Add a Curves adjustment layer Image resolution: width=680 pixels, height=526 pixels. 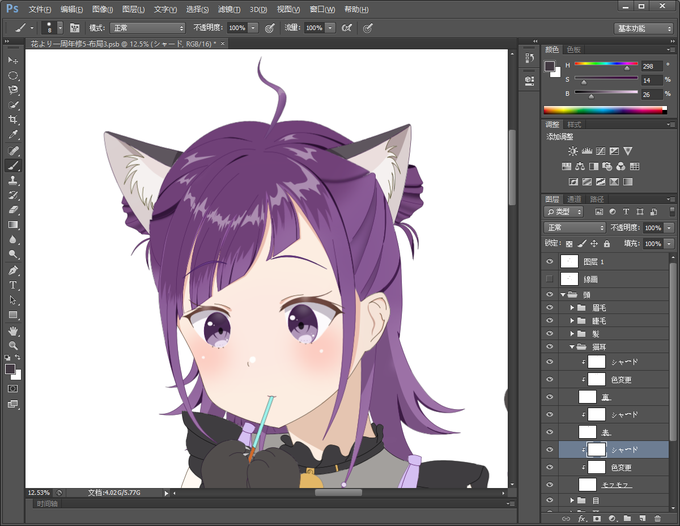coord(601,151)
